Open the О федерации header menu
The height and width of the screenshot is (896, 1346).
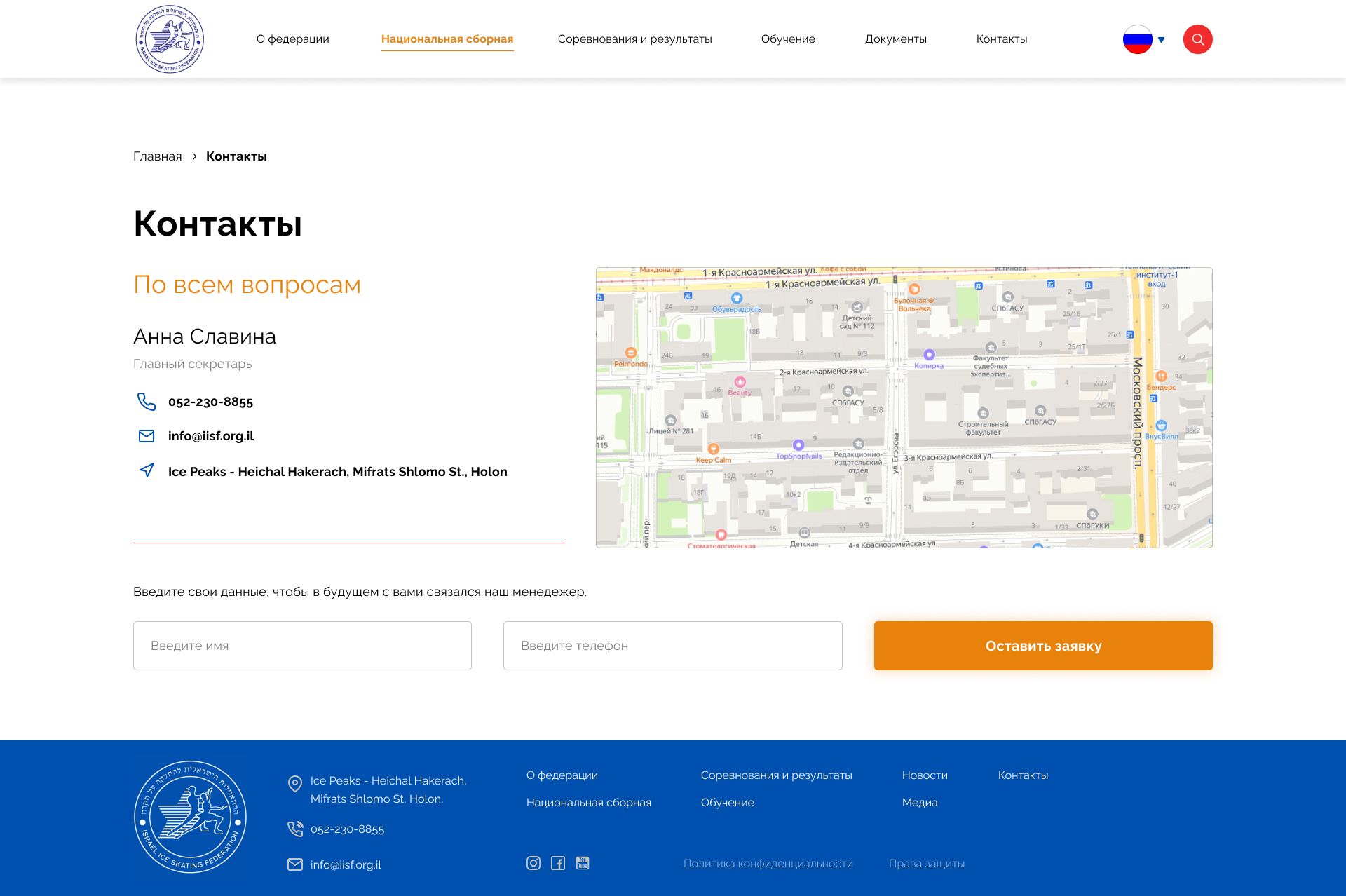(292, 39)
